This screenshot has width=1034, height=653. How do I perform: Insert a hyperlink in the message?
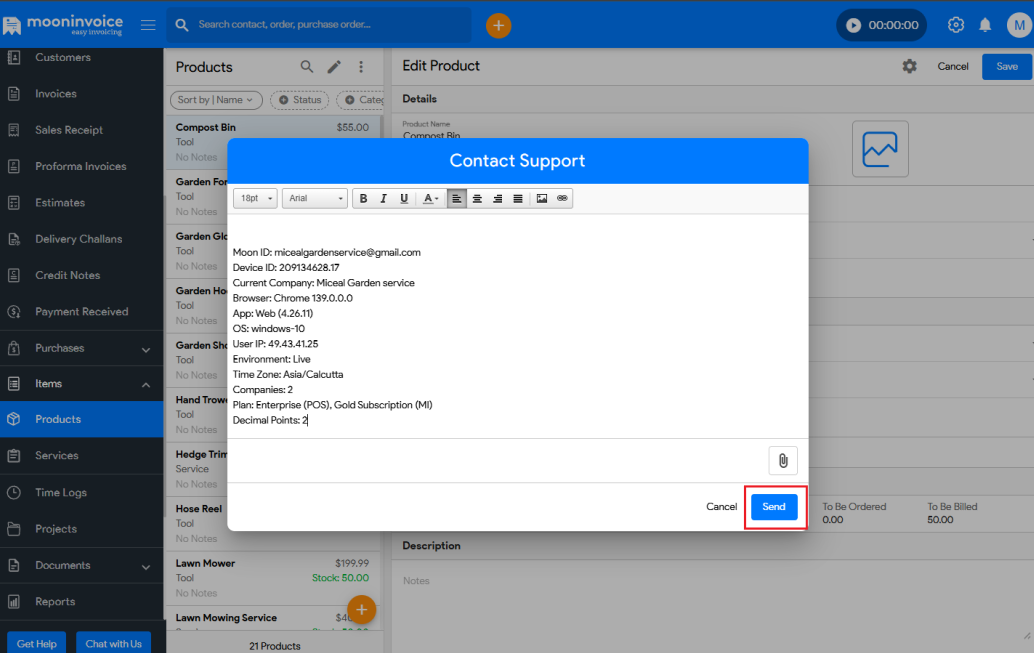pyautogui.click(x=562, y=199)
